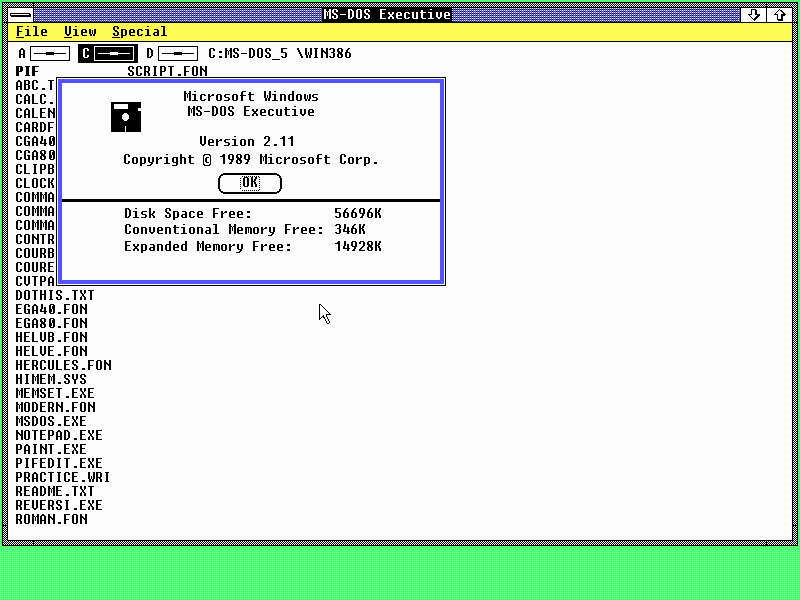Maximize window with up arrow button
The image size is (800, 600).
pos(779,15)
